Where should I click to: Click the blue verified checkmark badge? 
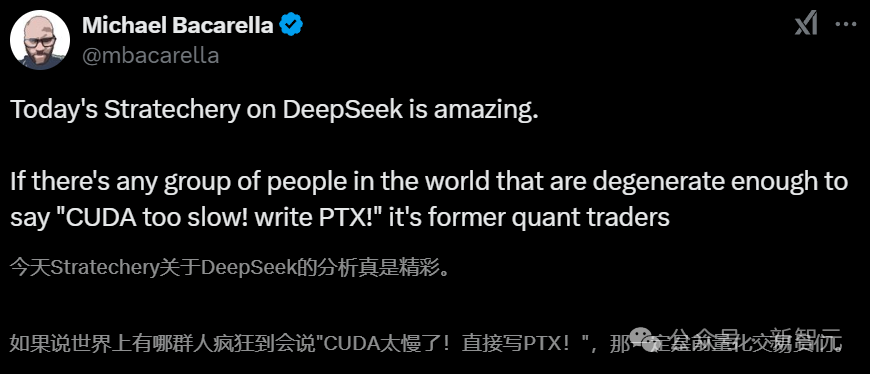pyautogui.click(x=291, y=25)
